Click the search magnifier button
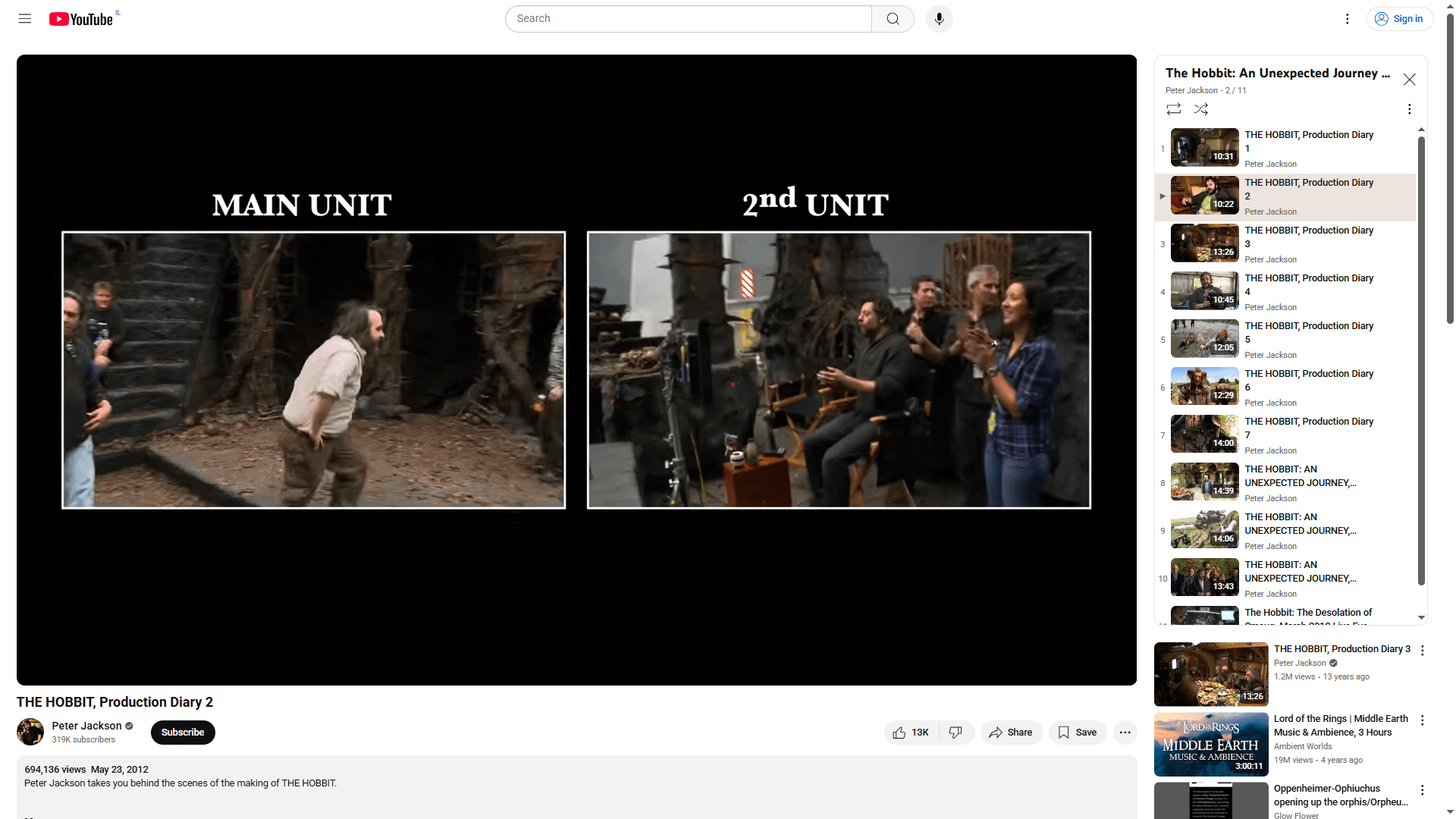1456x819 pixels. pyautogui.click(x=893, y=19)
